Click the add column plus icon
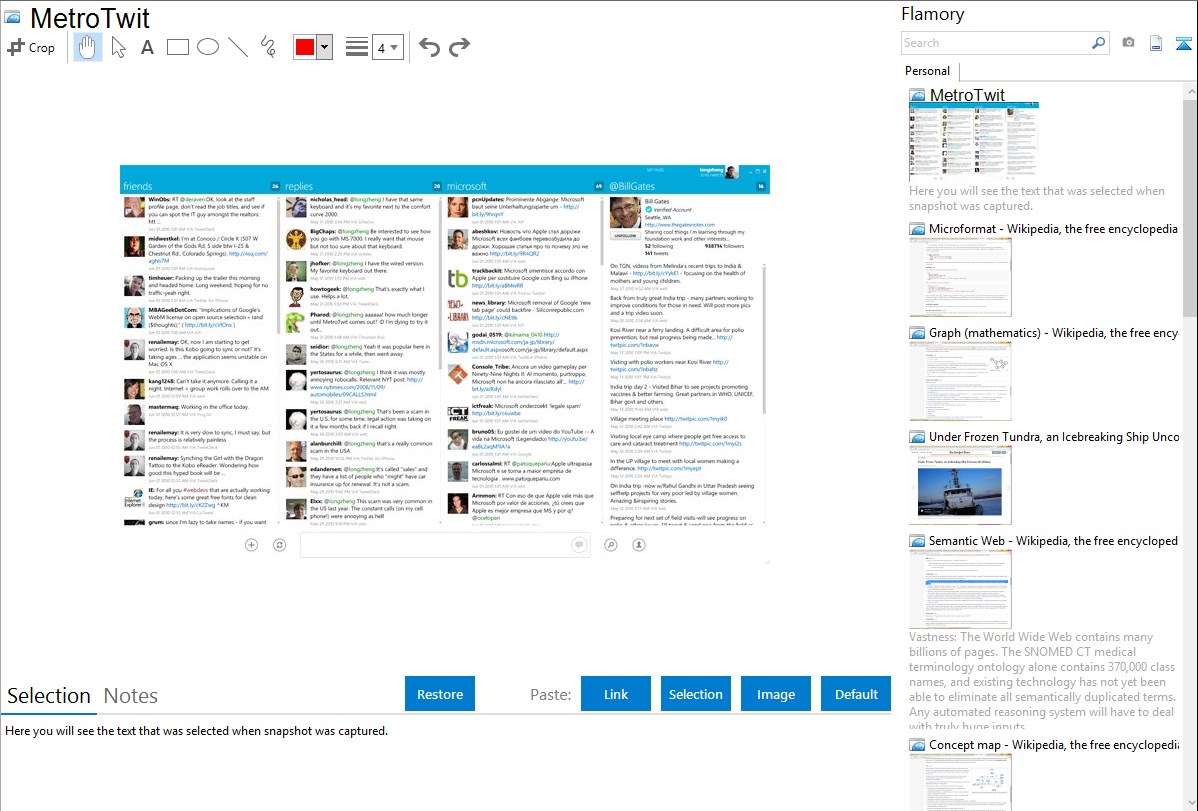This screenshot has height=811, width=1198. (251, 545)
